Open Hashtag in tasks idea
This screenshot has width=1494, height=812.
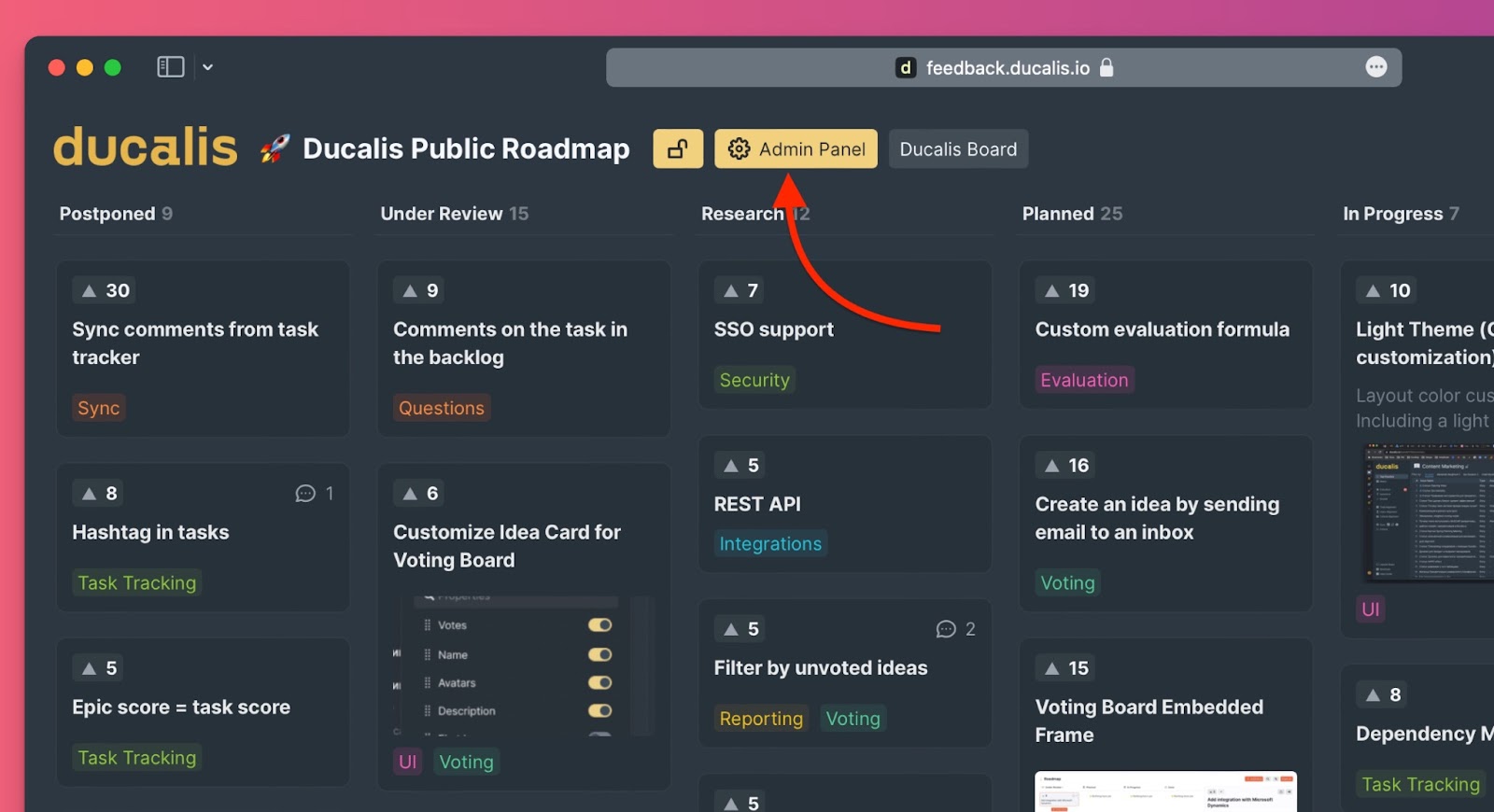150,532
